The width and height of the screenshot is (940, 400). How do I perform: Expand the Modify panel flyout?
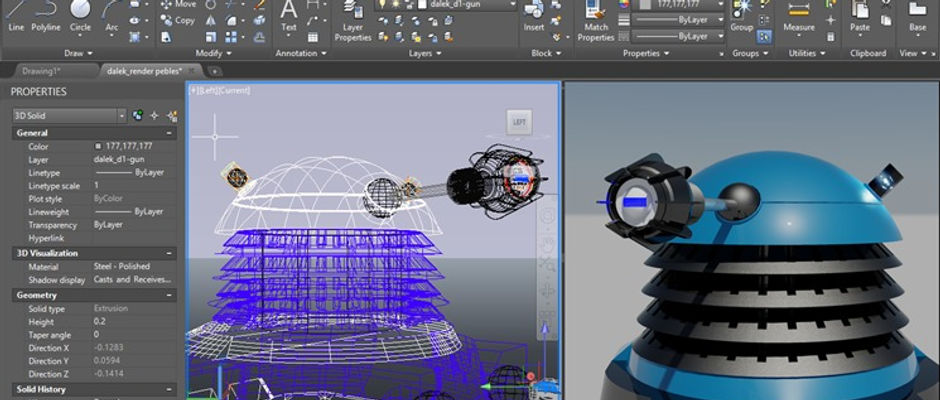coord(212,53)
